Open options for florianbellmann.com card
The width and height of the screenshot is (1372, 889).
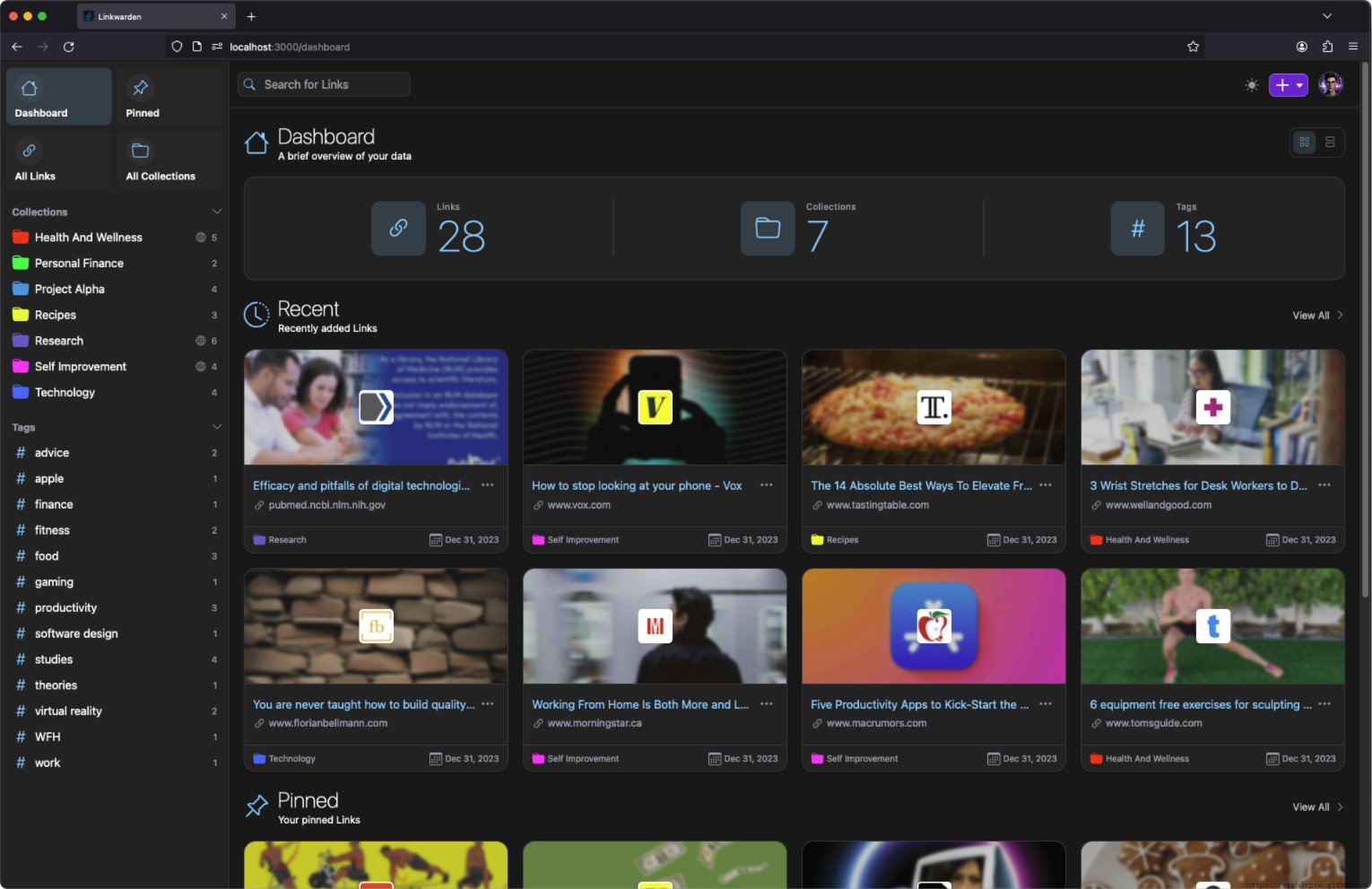(488, 704)
